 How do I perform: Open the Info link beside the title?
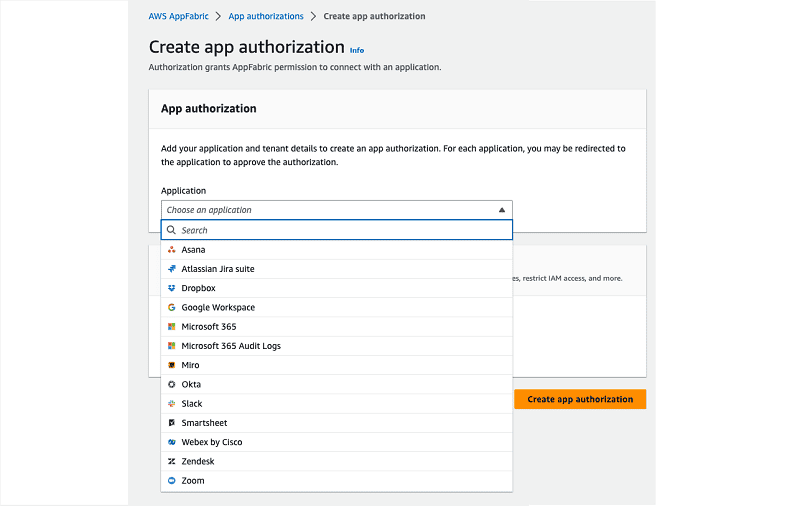click(357, 50)
